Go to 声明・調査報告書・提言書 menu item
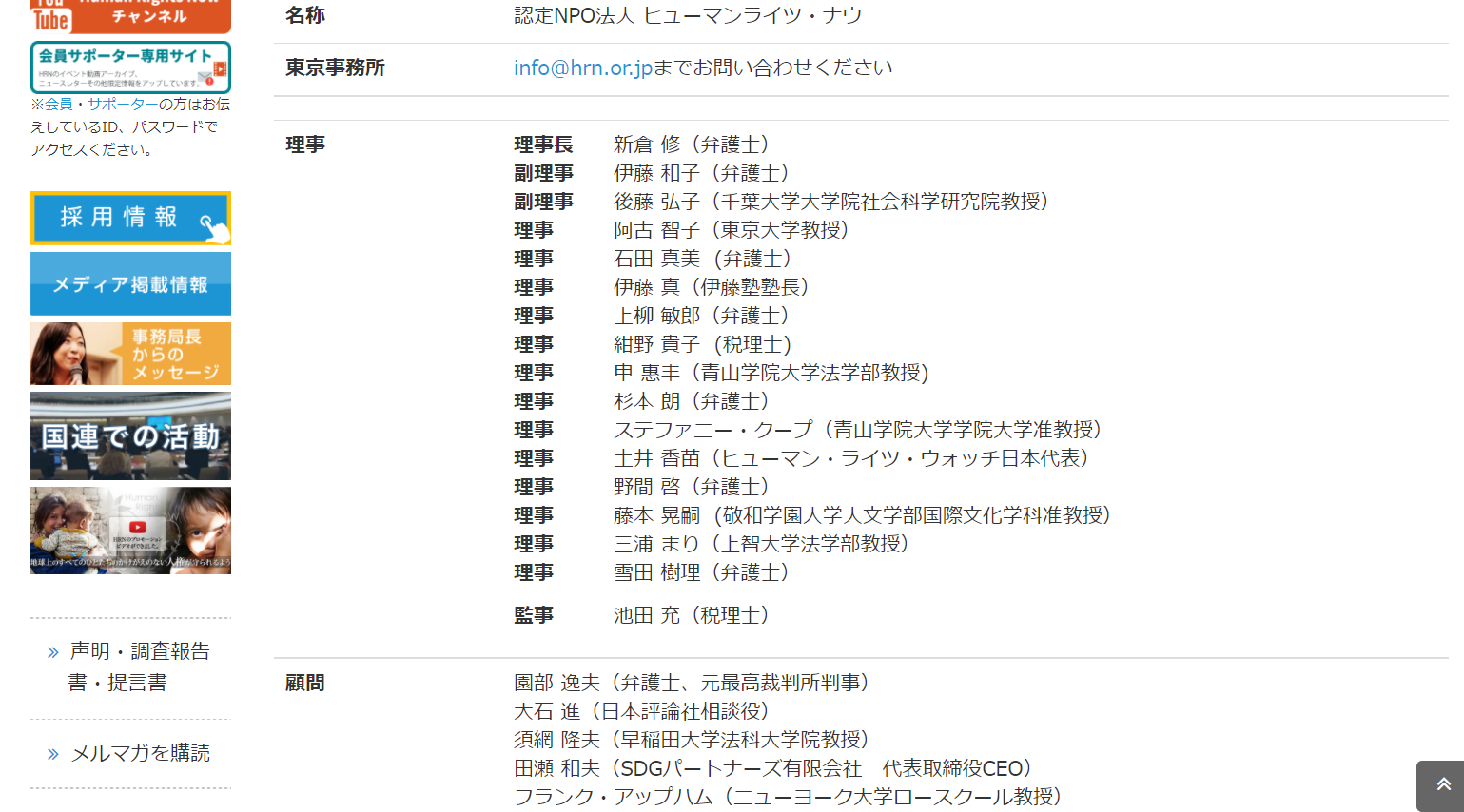Viewport: 1464px width, 812px height. click(x=139, y=667)
